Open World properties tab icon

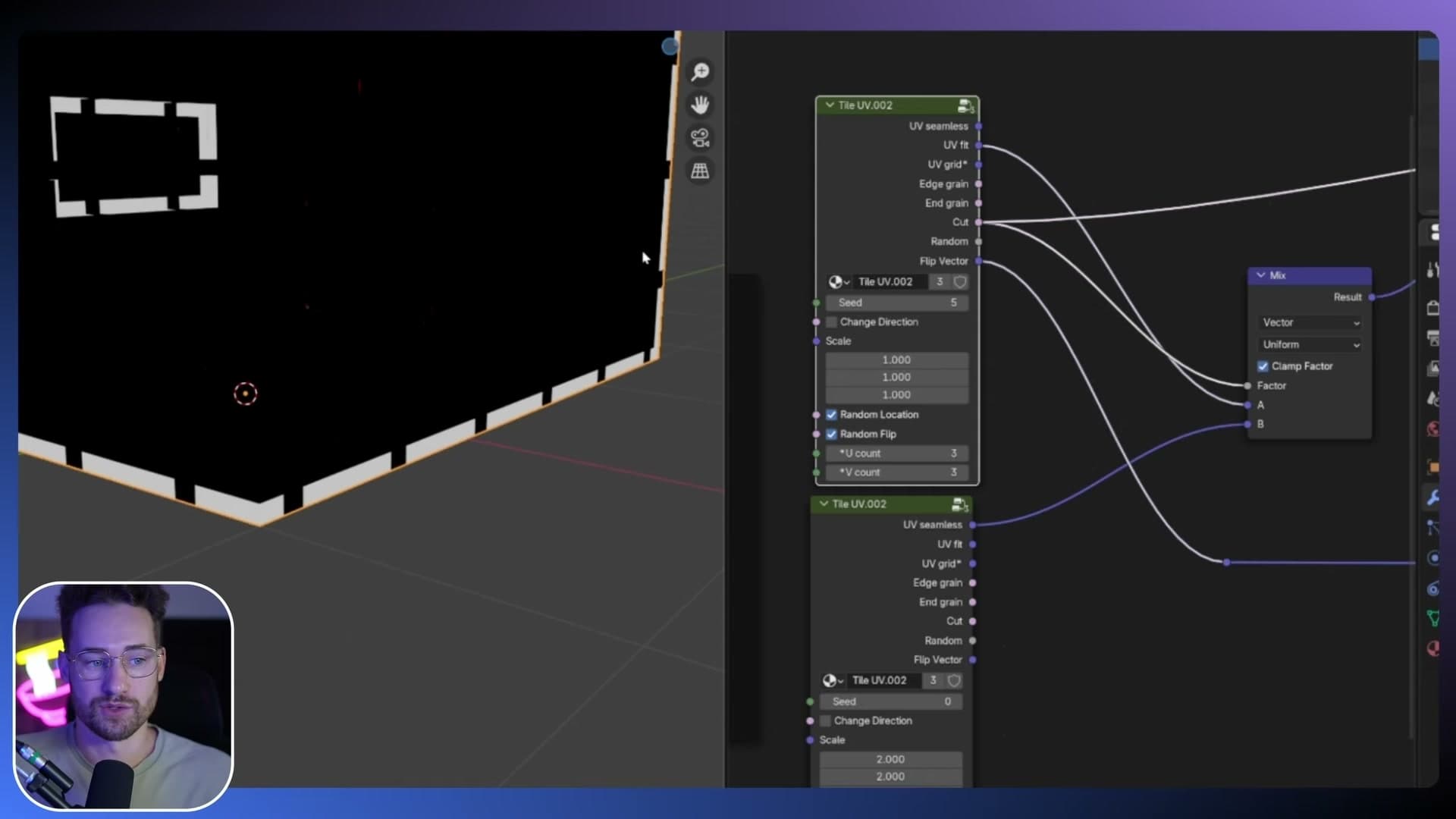pos(1432,429)
